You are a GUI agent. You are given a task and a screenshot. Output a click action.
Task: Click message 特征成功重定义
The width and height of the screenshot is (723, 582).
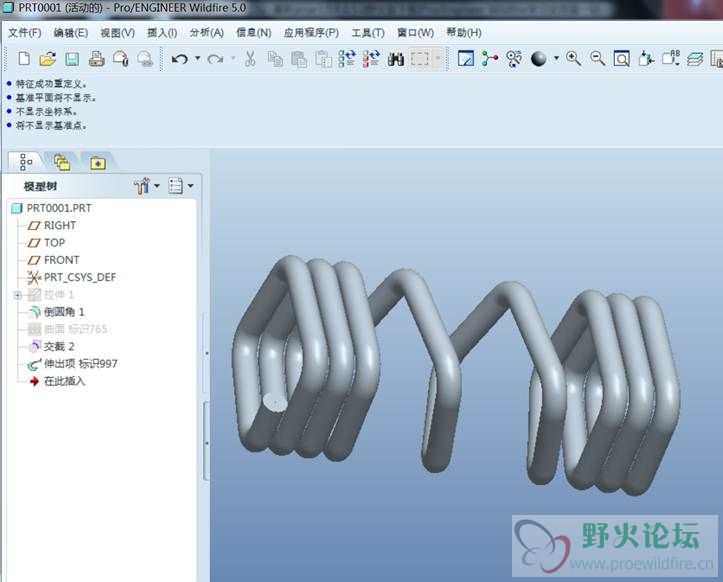pos(51,84)
